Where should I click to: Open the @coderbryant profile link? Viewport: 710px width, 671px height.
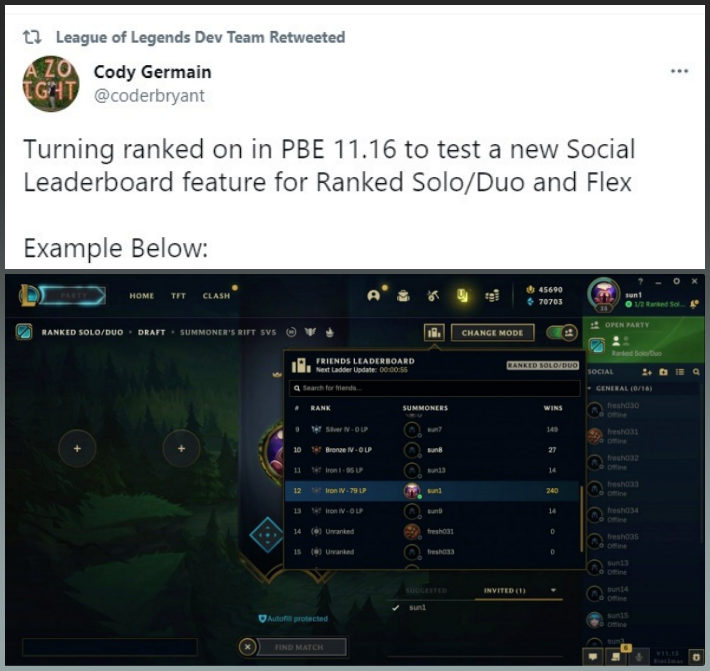(149, 96)
